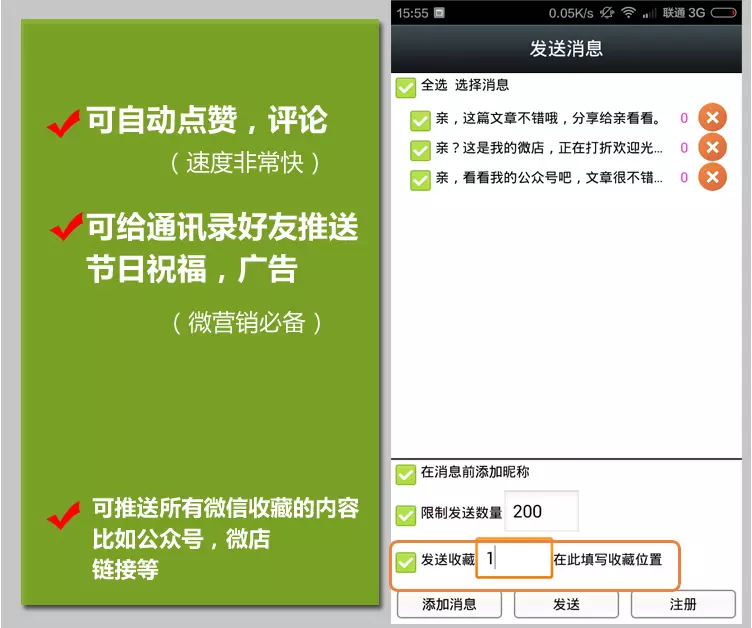
Task: Tap the muted ringer icon in status bar
Action: pos(607,13)
